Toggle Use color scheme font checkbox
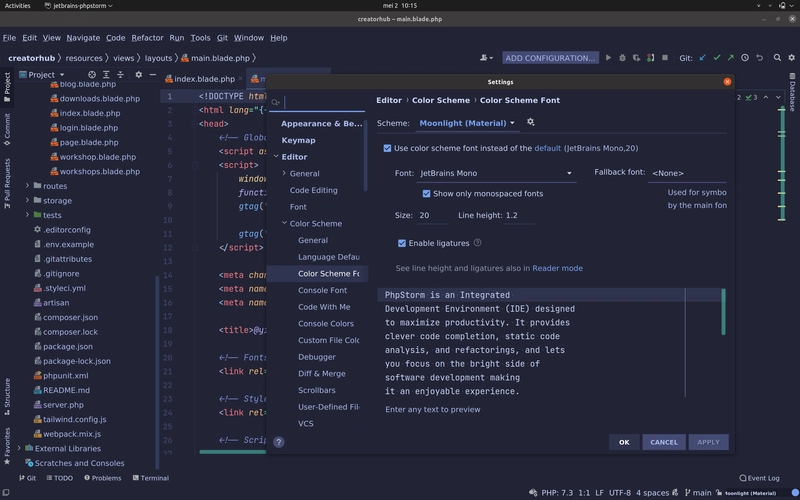800x500 pixels. tap(387, 148)
